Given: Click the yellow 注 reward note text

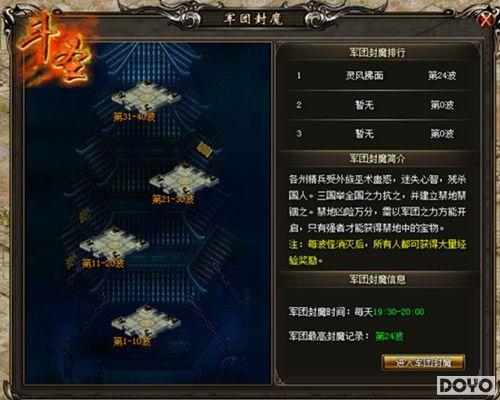Looking at the screenshot, I should tap(377, 252).
